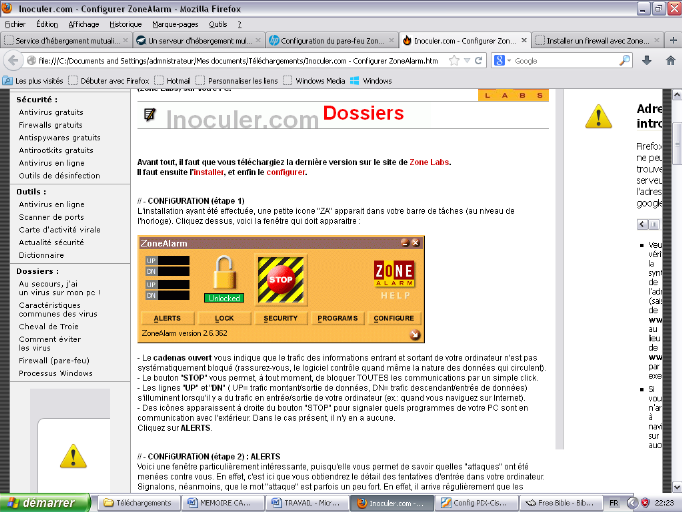Open 'Carte d'activité virale' sidebar link
The width and height of the screenshot is (682, 512).
60,230
